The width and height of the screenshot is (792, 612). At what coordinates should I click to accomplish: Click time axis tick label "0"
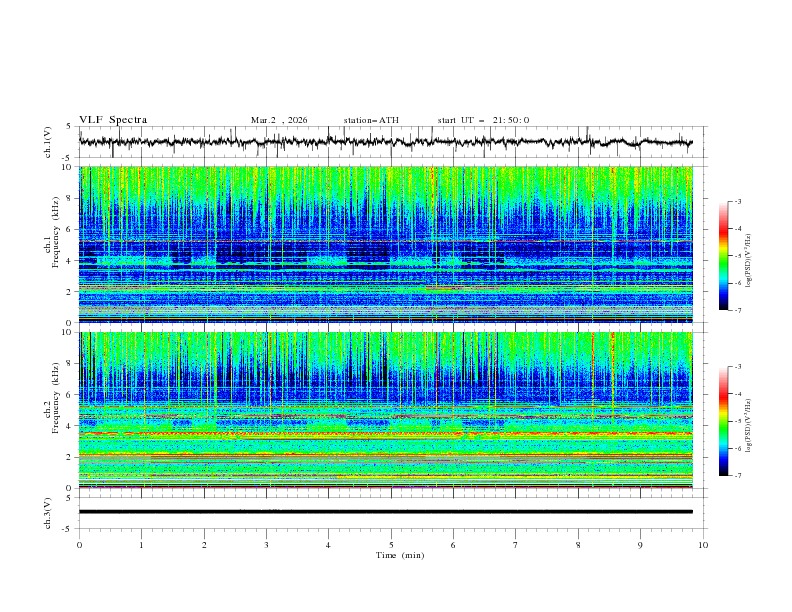click(x=79, y=545)
